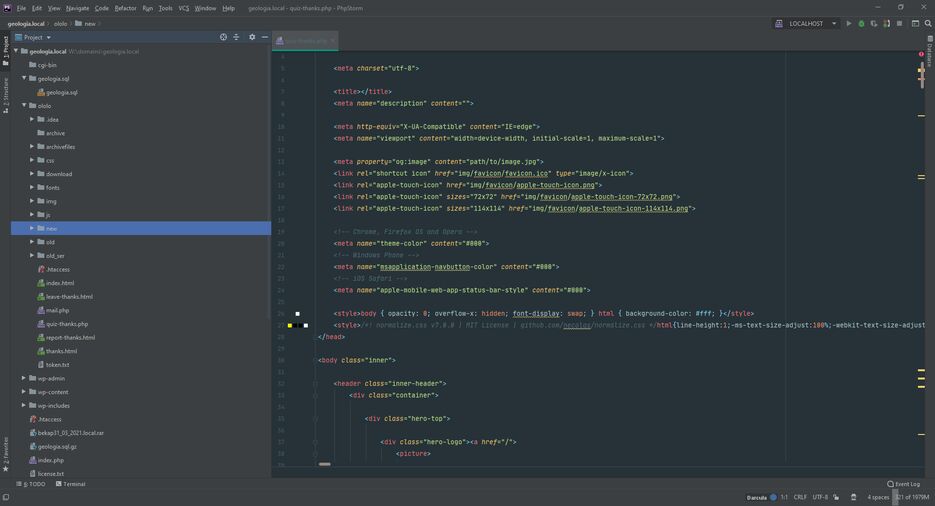This screenshot has width=935, height=506.
Task: Click the PhpStorm app logo in title bar
Action: pos(7,8)
